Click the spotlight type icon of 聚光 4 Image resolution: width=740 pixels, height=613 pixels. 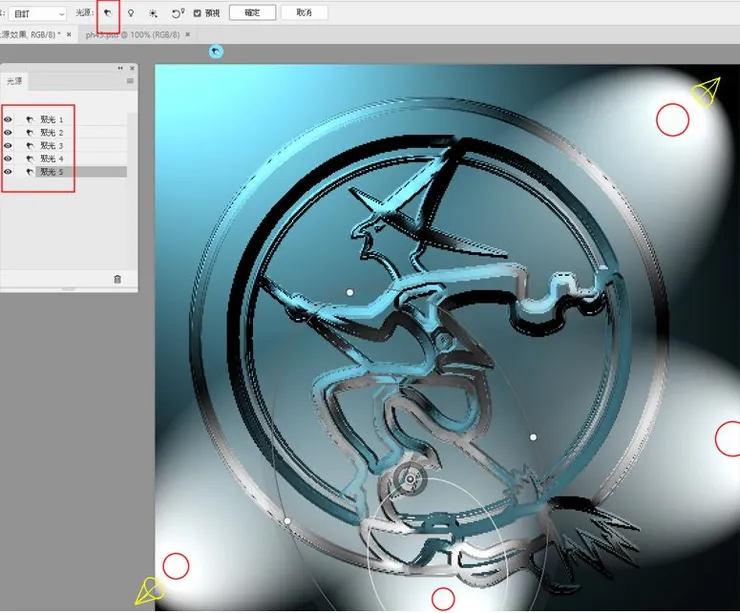coord(30,159)
